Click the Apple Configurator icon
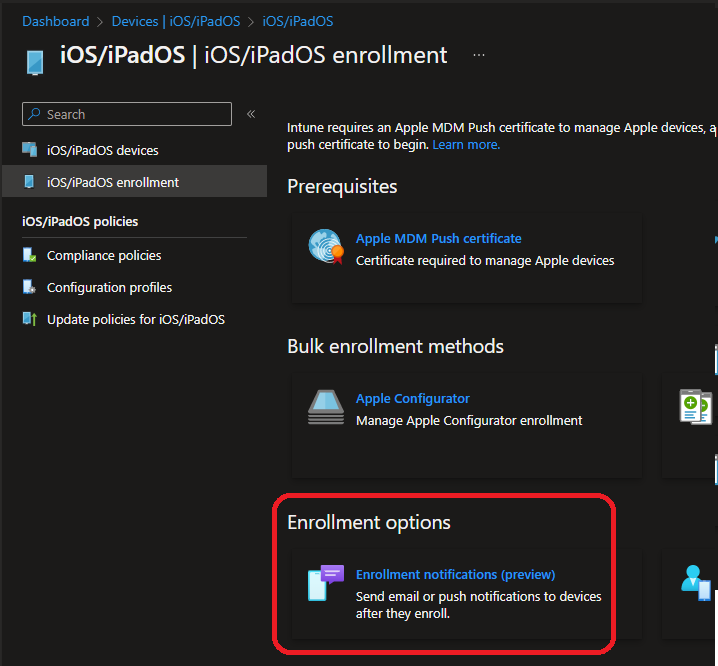The width and height of the screenshot is (718, 666). pyautogui.click(x=326, y=407)
